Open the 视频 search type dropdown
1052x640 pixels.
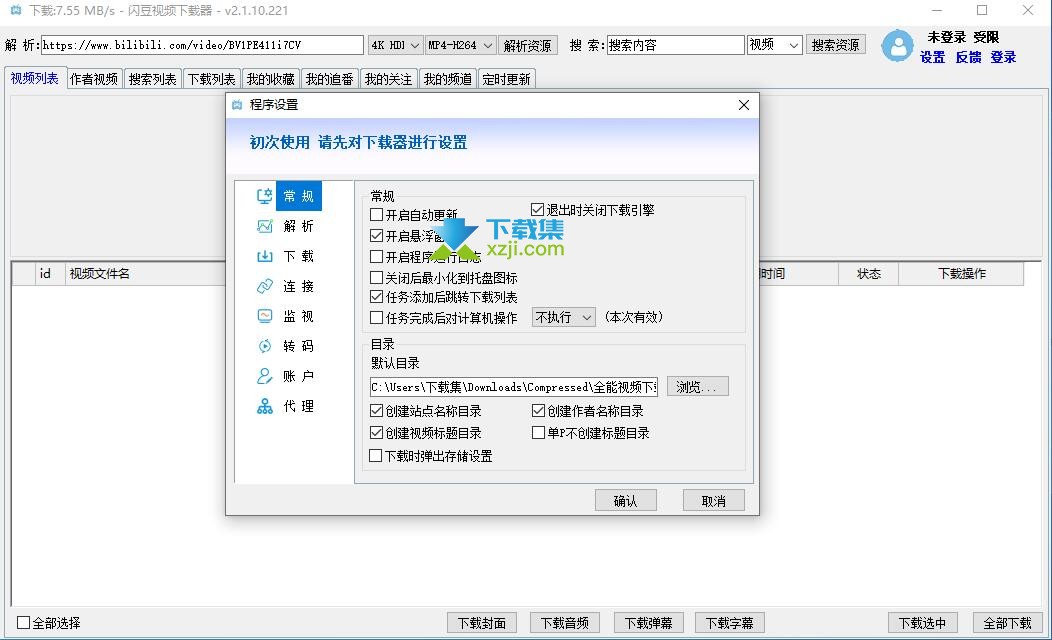click(774, 45)
